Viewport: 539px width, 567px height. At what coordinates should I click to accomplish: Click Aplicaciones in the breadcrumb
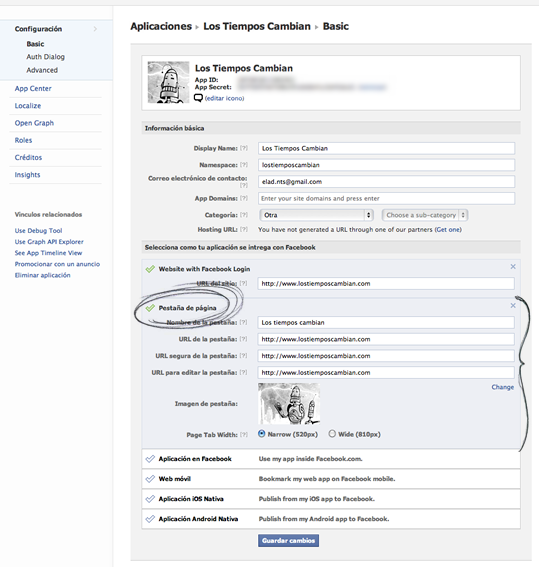[x=161, y=26]
